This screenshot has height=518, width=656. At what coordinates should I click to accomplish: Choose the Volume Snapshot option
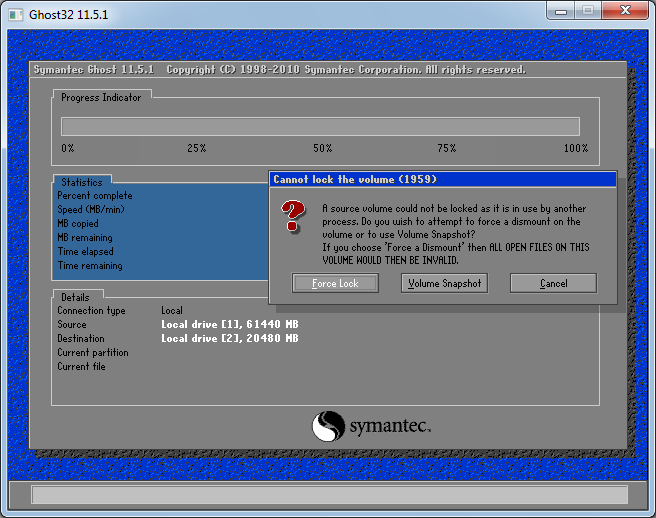444,283
